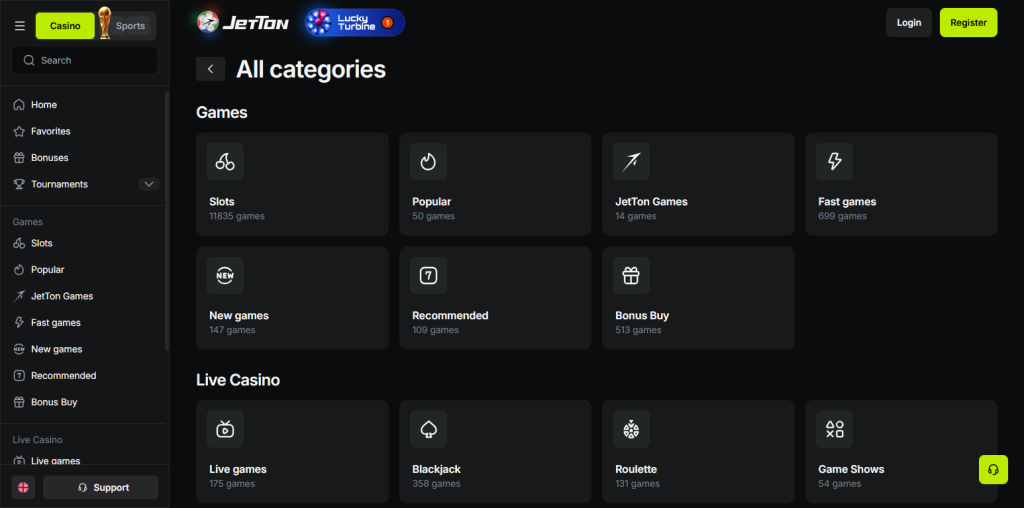The image size is (1024, 508).
Task: Open the Game Shows category card
Action: point(901,452)
